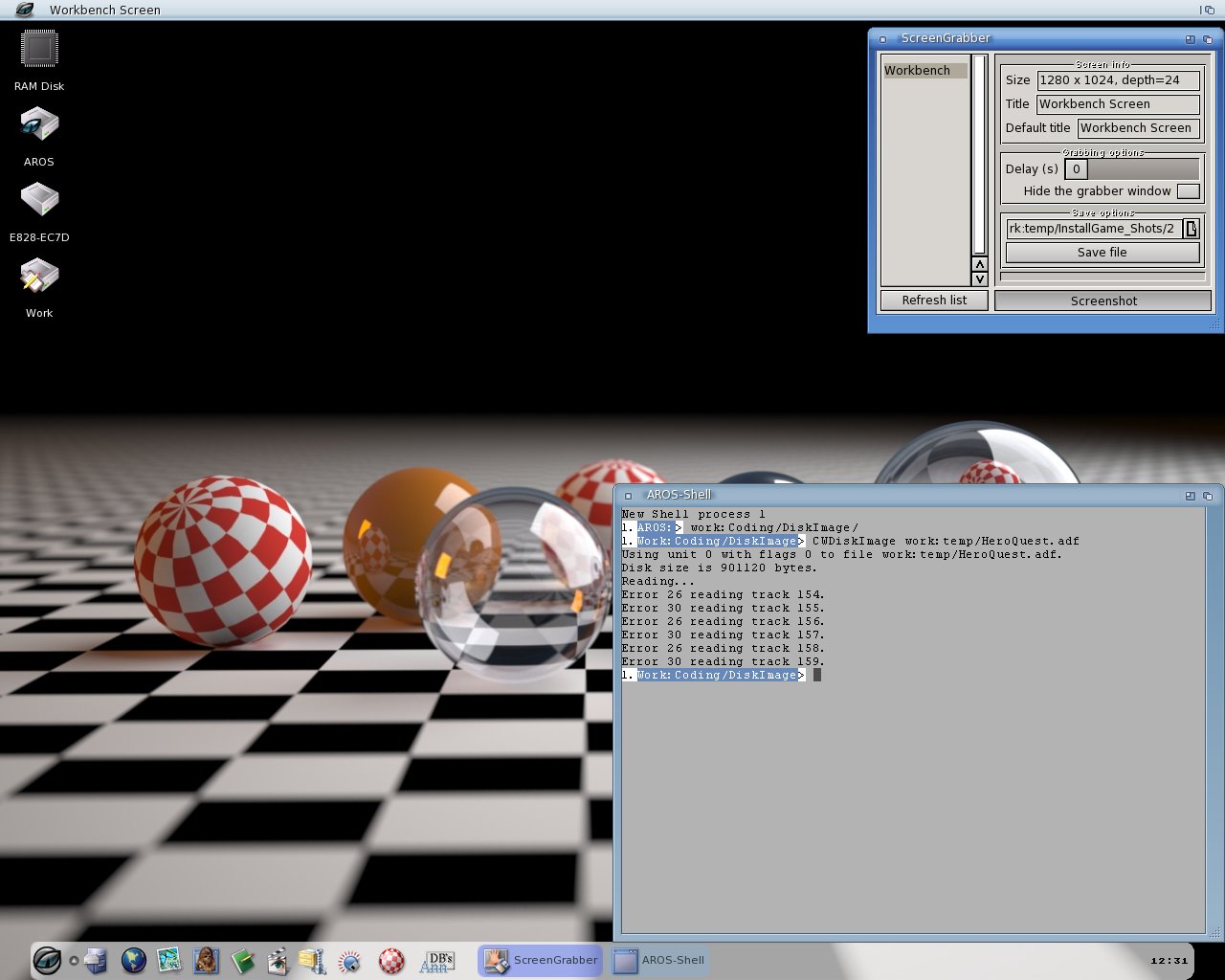1225x980 pixels.
Task: Click the Refresh list button
Action: click(x=934, y=301)
